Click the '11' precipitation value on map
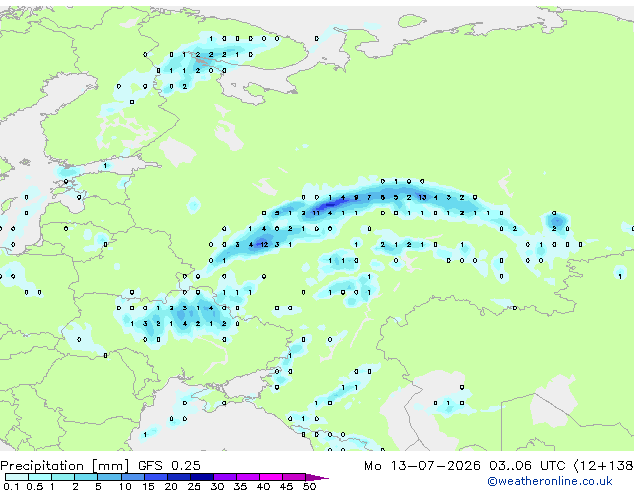Image resolution: width=634 pixels, height=490 pixels. [316, 213]
